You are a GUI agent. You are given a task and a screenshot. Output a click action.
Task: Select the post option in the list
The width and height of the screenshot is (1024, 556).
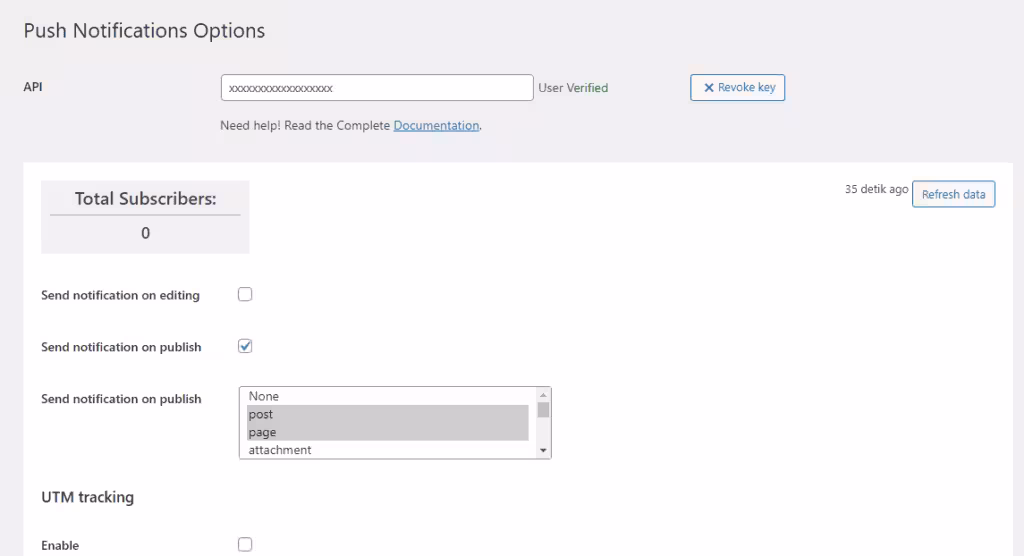click(x=388, y=414)
